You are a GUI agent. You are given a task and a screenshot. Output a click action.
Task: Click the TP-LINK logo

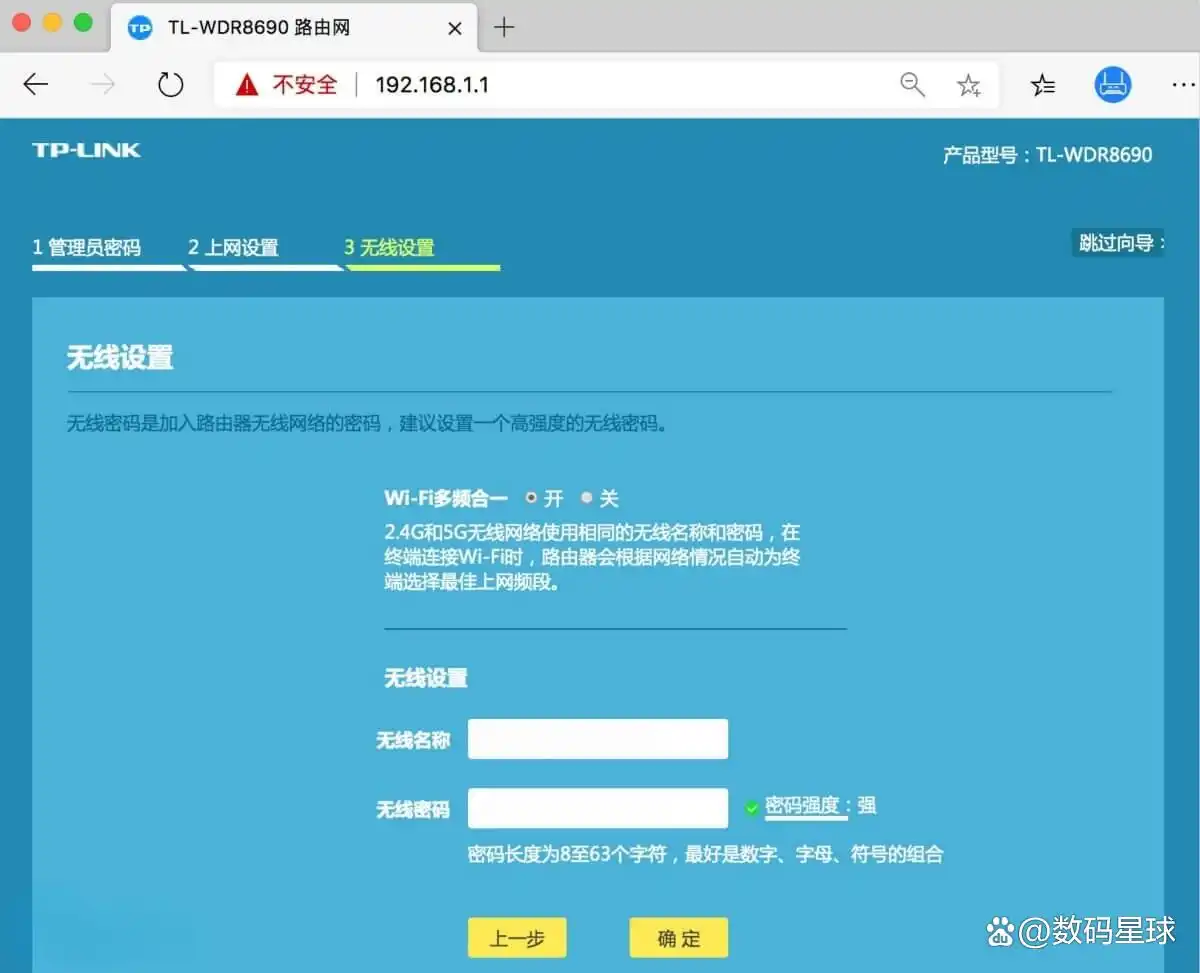point(85,149)
